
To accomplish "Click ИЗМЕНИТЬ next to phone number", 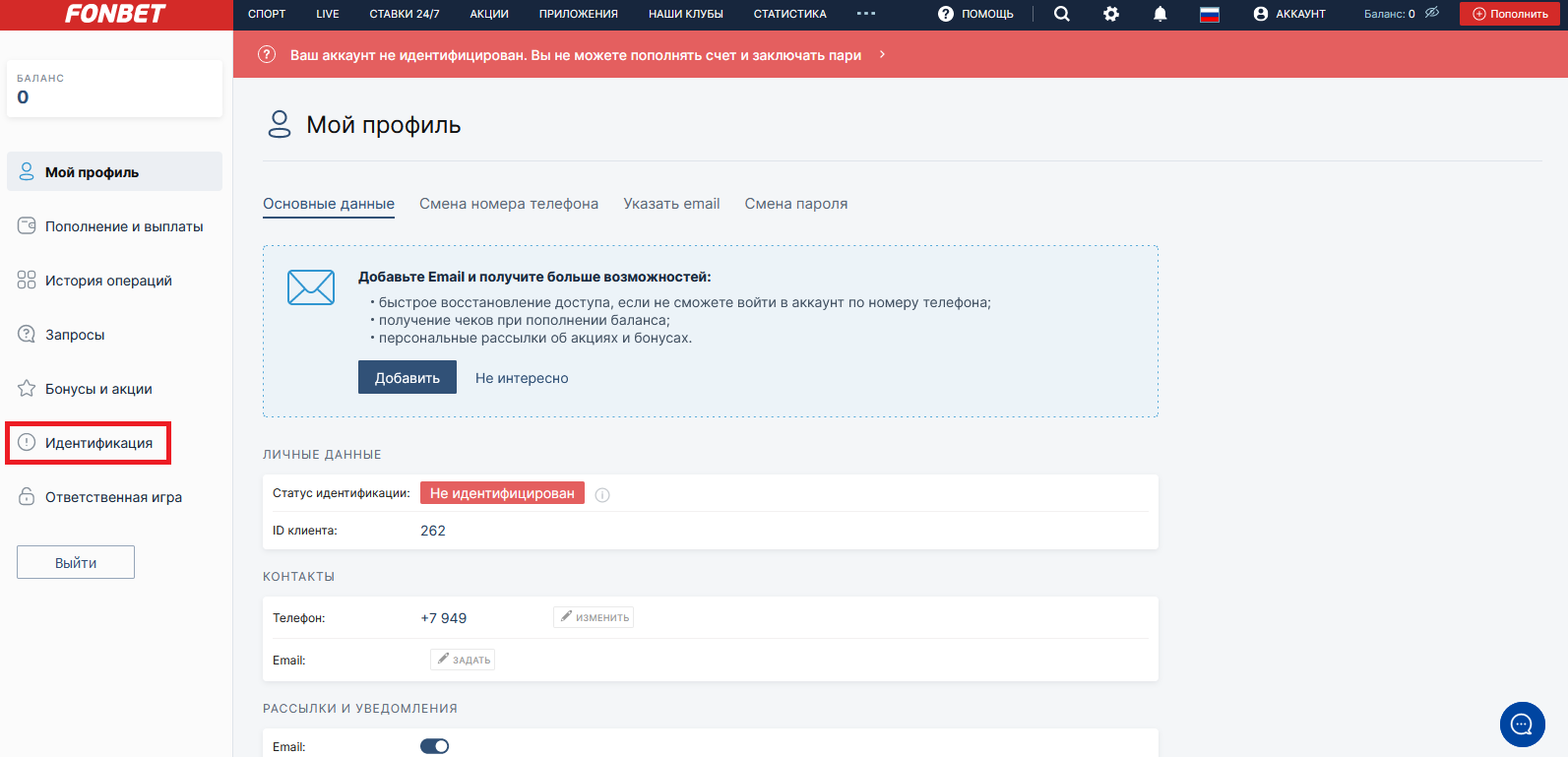I will pyautogui.click(x=594, y=617).
